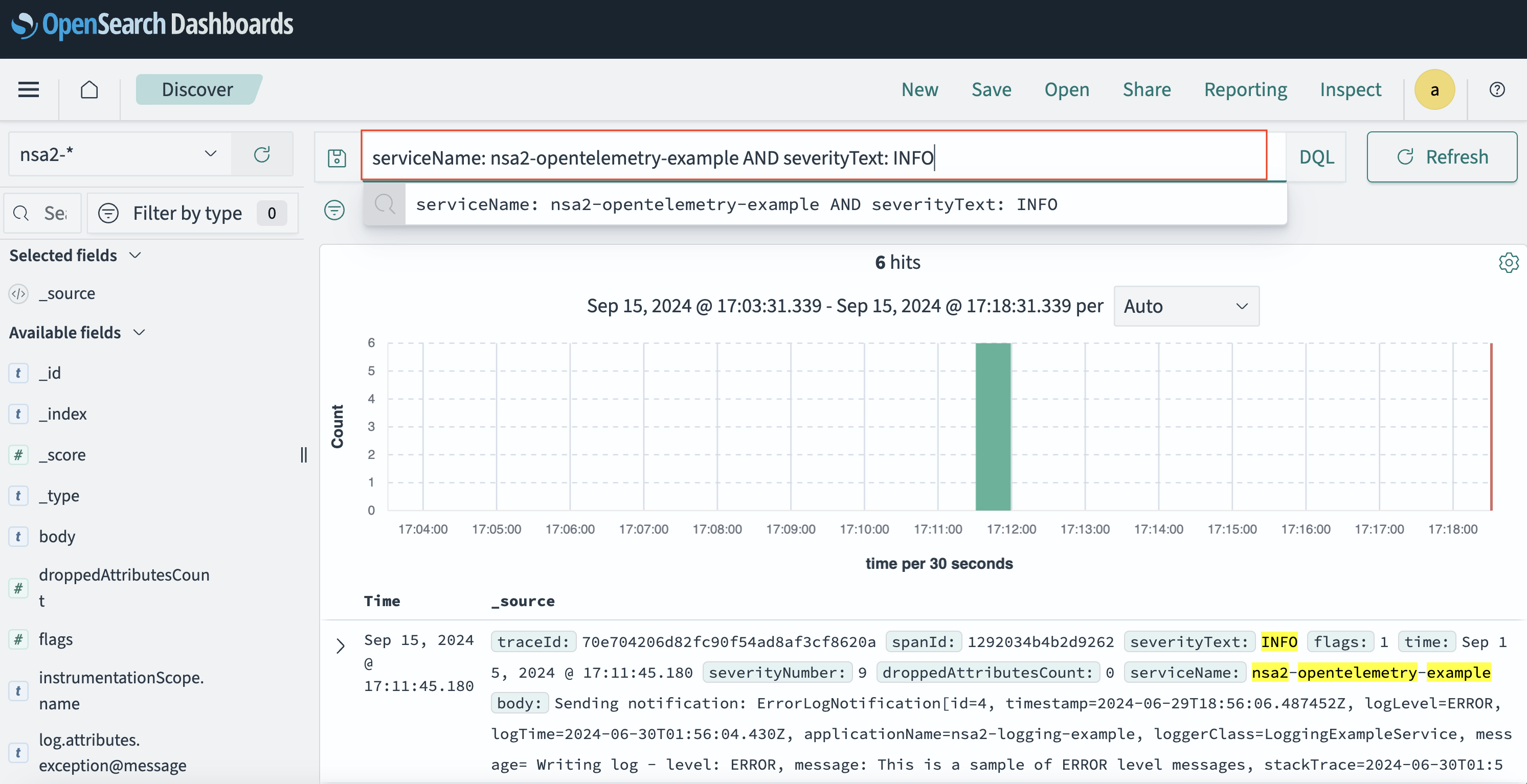Click the search magnifier in field search

point(21,213)
